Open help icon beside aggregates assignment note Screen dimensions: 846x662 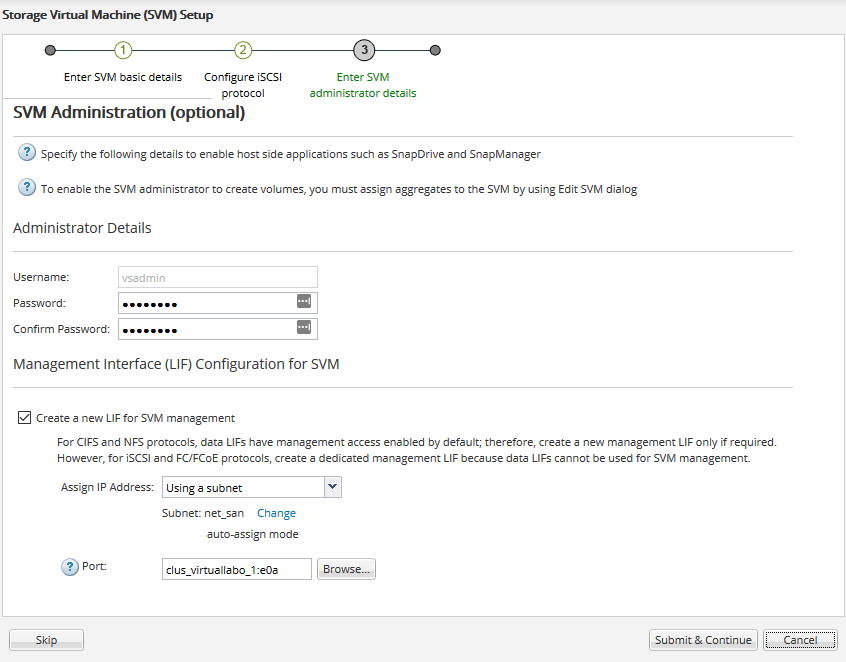tap(27, 188)
